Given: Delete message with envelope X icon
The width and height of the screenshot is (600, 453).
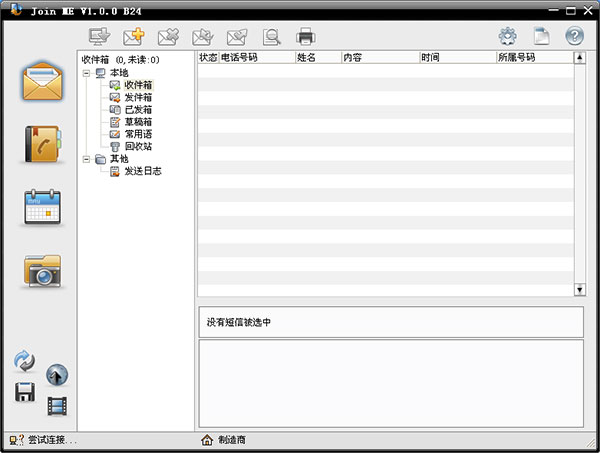Looking at the screenshot, I should click(x=168, y=37).
